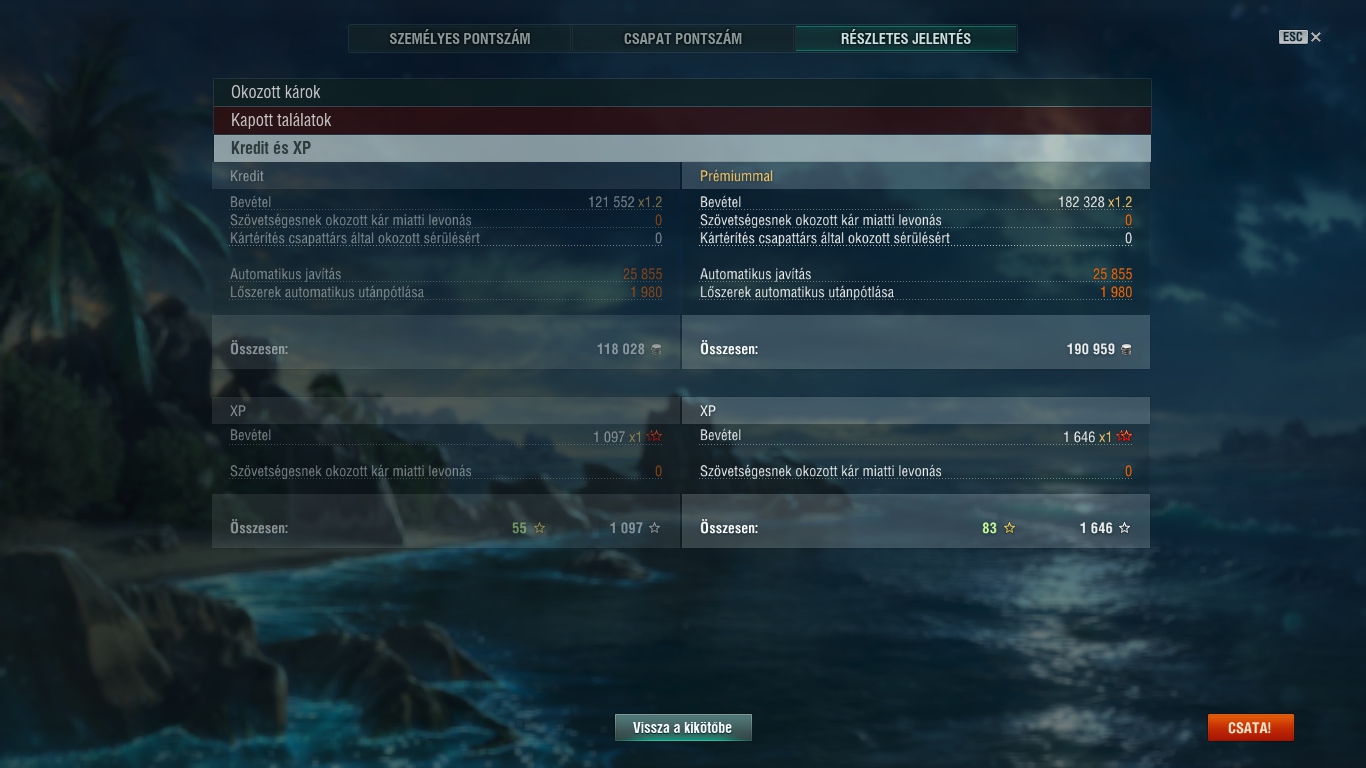Start a new battle with CSATA!
1366x768 pixels.
pyautogui.click(x=1250, y=728)
